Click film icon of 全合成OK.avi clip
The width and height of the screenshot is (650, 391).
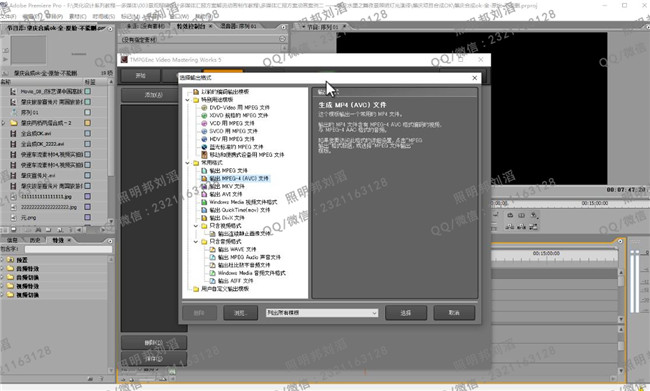coord(14,134)
